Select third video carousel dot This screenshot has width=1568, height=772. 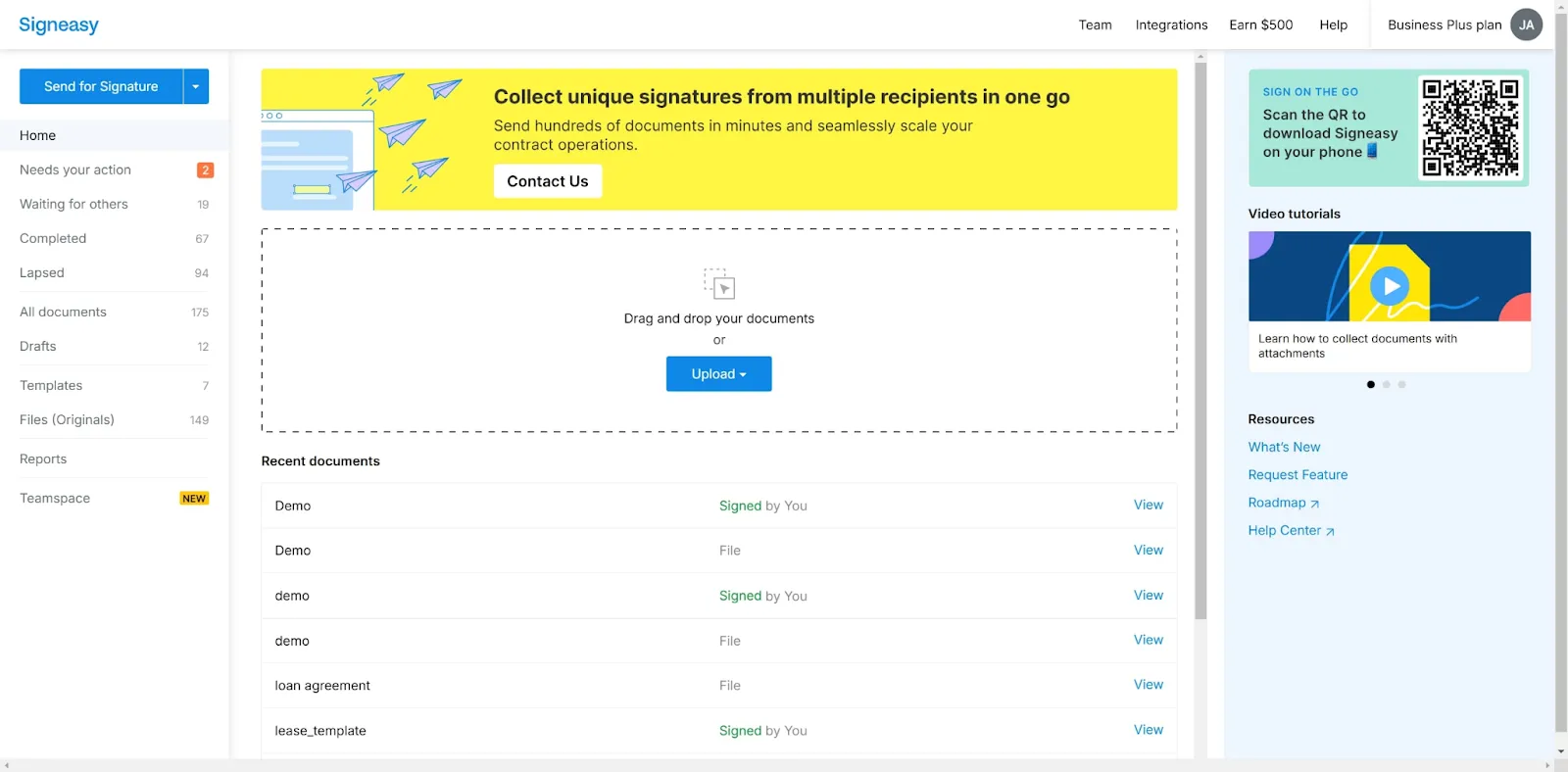[x=1401, y=384]
